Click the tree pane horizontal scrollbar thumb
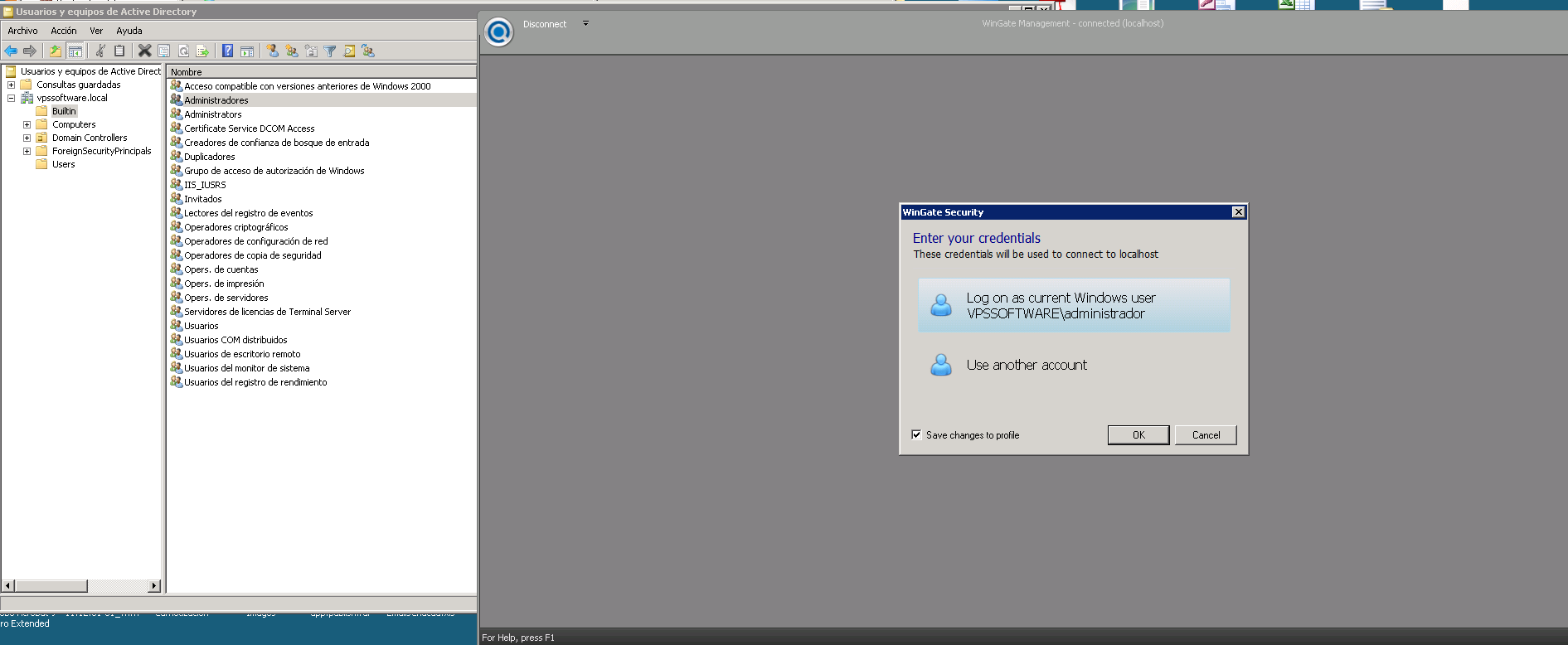 (x=51, y=586)
